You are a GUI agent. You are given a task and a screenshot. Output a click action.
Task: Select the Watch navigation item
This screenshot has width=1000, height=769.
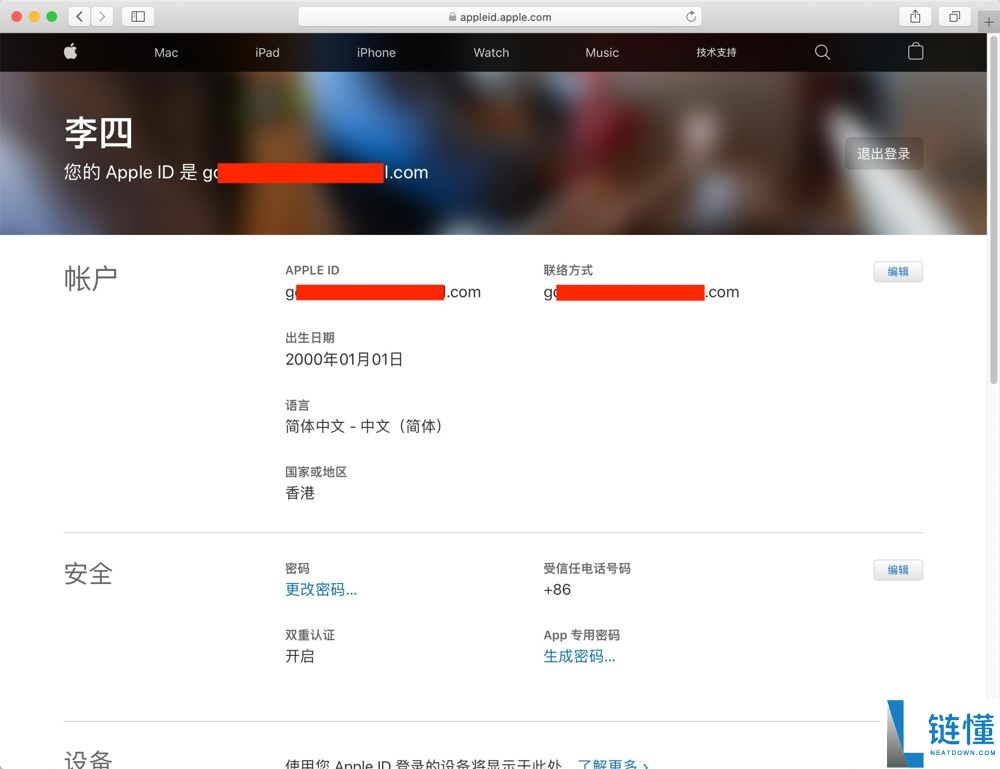tap(491, 52)
